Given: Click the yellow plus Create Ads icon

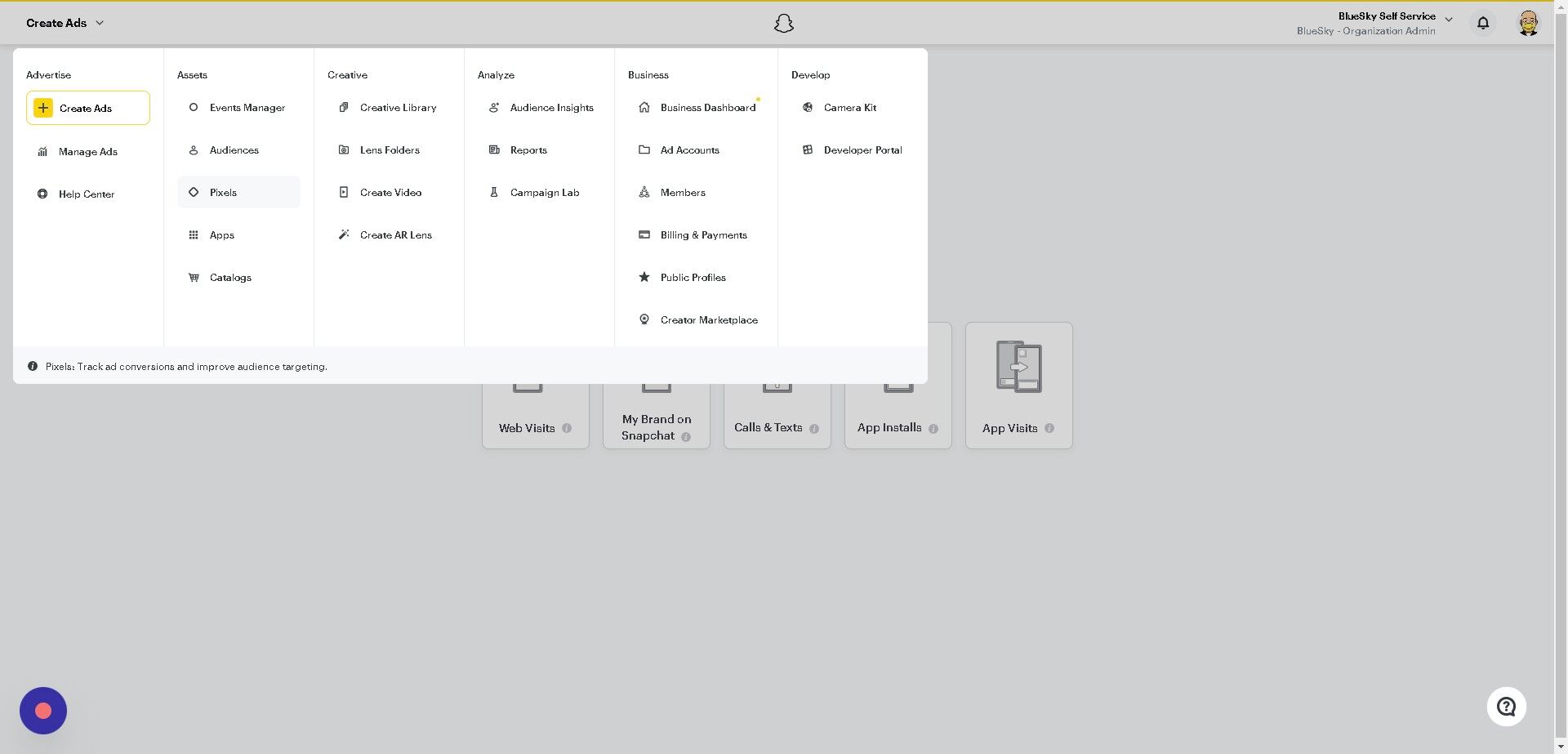Looking at the screenshot, I should pyautogui.click(x=43, y=108).
